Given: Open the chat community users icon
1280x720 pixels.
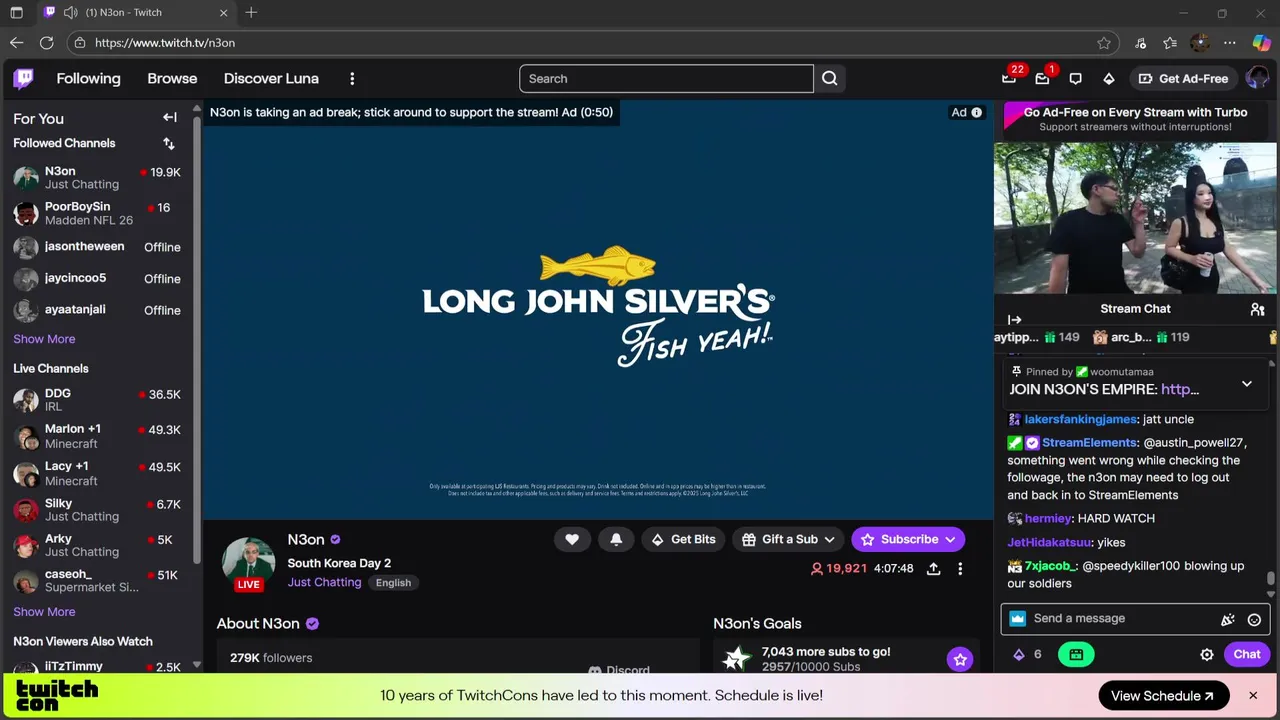Looking at the screenshot, I should [x=1257, y=310].
